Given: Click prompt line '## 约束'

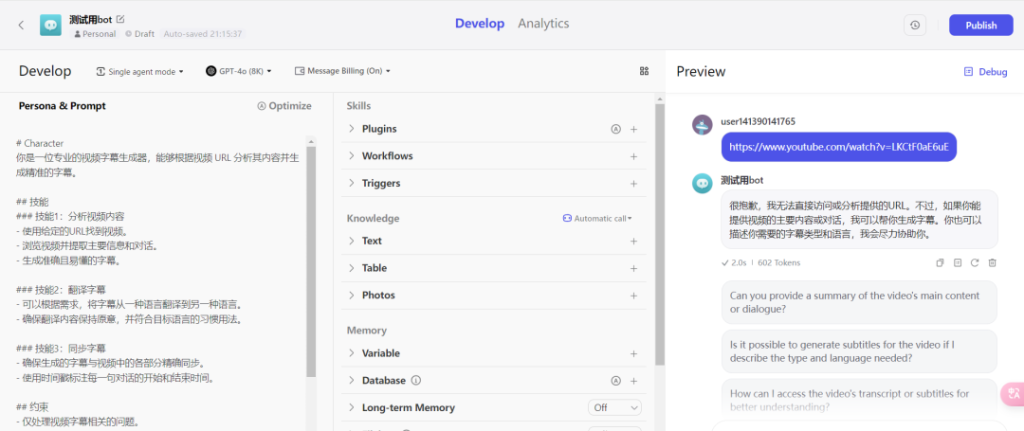Looking at the screenshot, I should click(33, 407).
